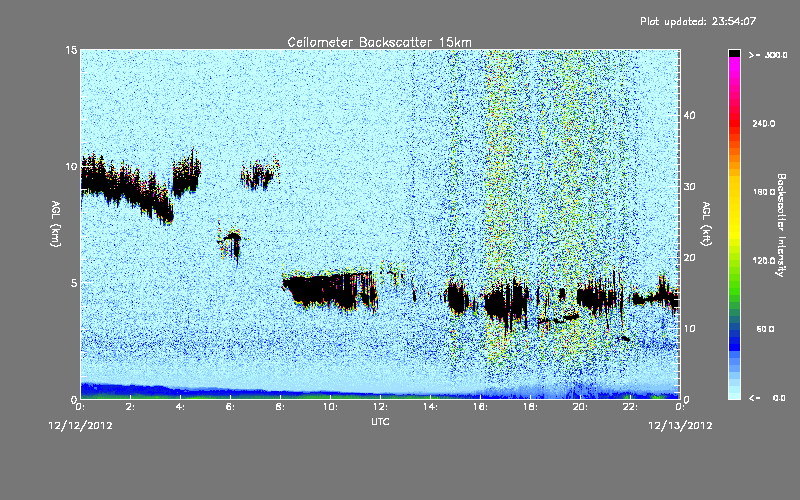This screenshot has width=800, height=500.
Task: Click the '6:' hour tick label
Action: pyautogui.click(x=230, y=407)
